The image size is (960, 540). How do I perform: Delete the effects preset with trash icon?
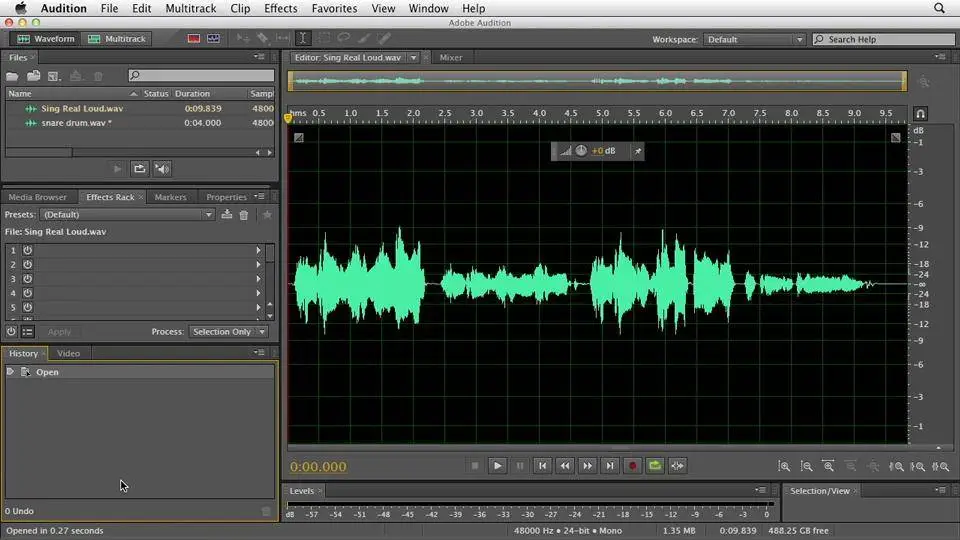click(243, 215)
